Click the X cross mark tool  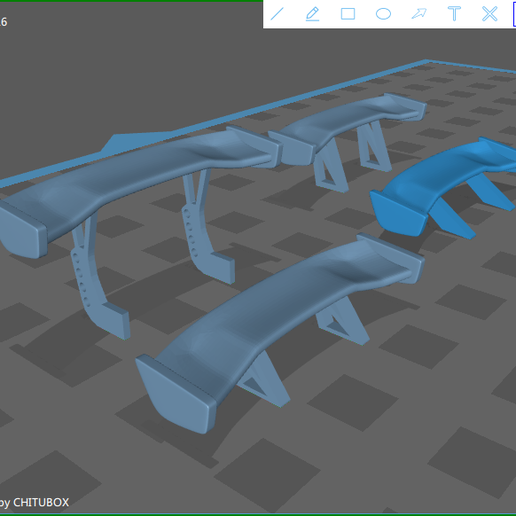(x=490, y=14)
